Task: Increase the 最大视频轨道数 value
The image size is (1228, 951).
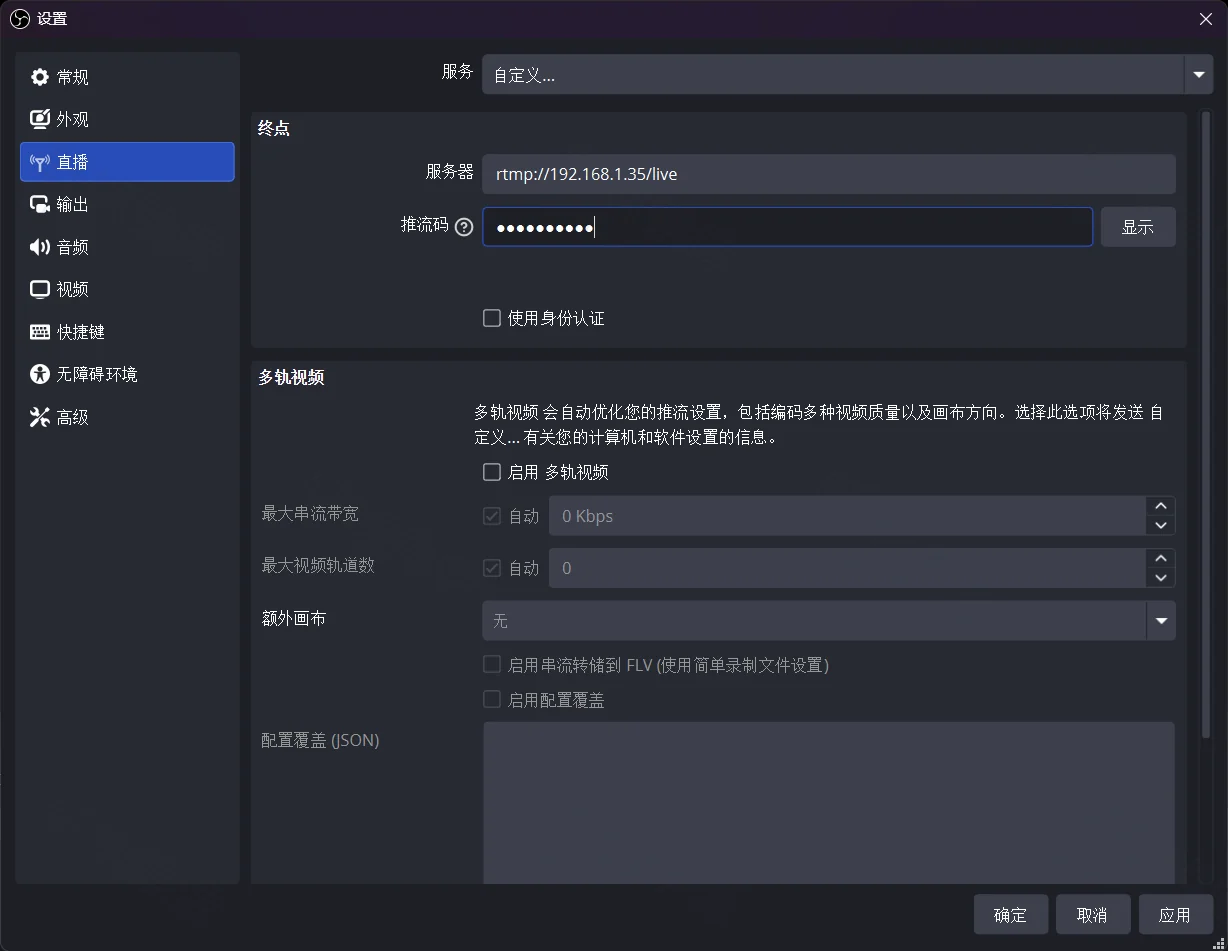Action: pyautogui.click(x=1161, y=559)
